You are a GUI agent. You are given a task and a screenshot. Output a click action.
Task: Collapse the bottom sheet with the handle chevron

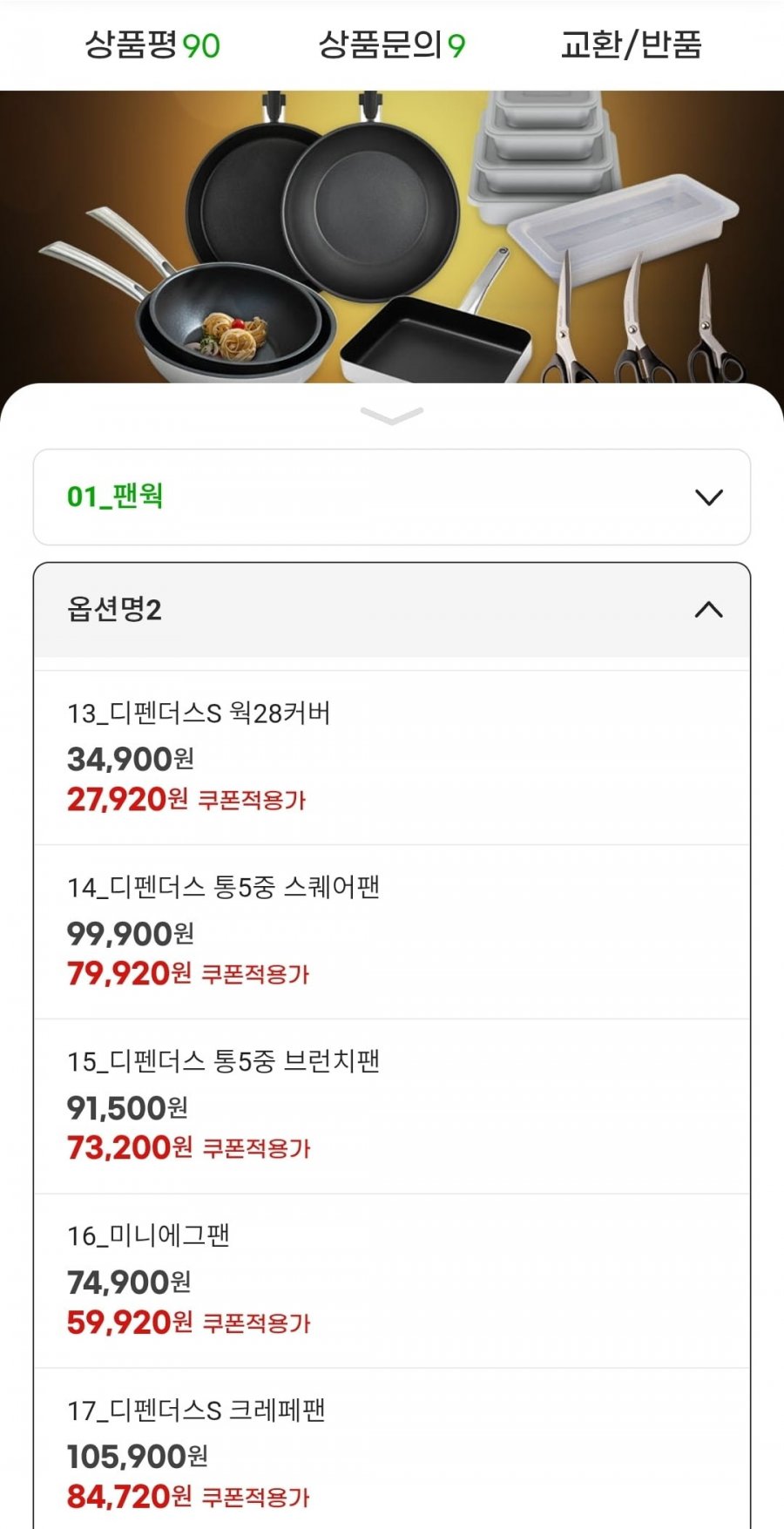point(392,416)
